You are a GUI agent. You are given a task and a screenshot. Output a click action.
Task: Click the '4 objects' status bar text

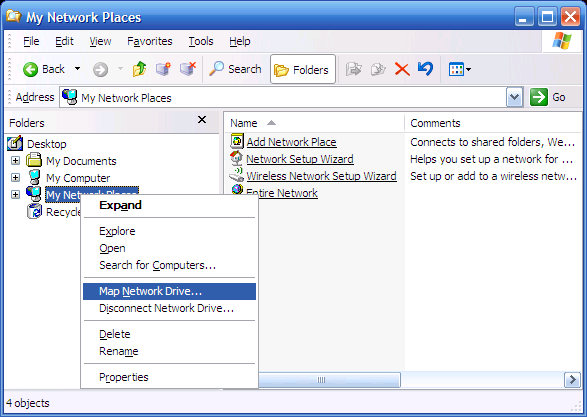point(28,403)
